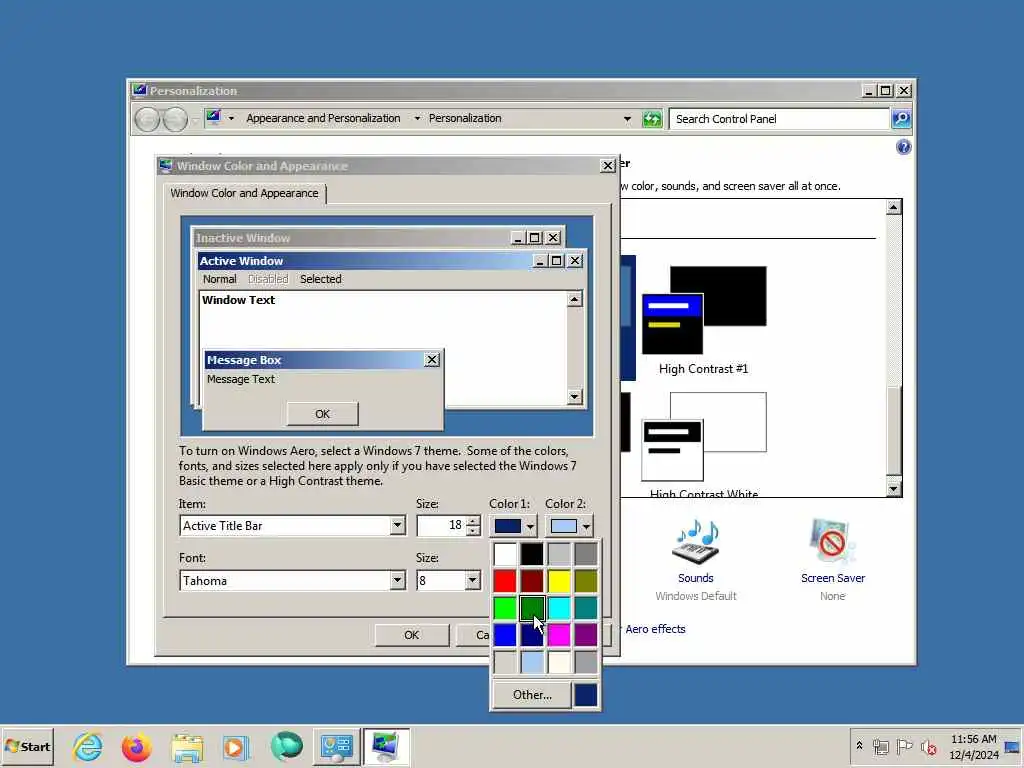
Task: Pick the yellow color swatch
Action: (x=559, y=581)
